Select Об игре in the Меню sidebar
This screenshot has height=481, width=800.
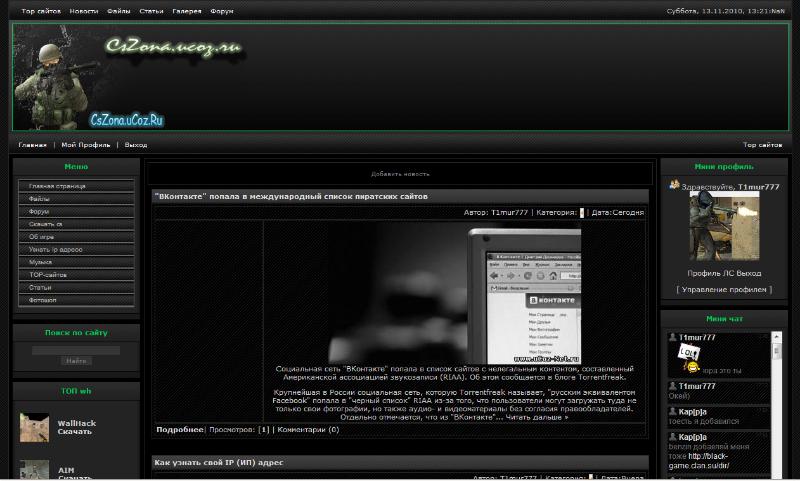click(77, 237)
